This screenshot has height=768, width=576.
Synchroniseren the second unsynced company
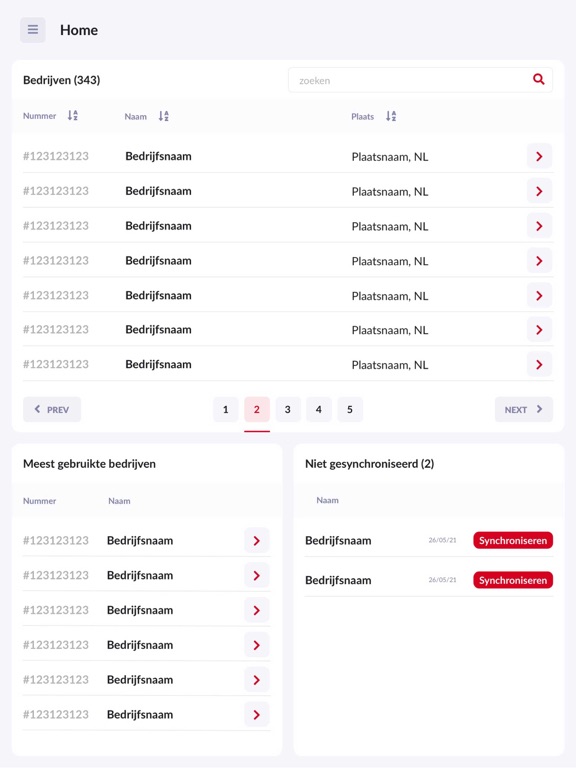[x=513, y=580]
